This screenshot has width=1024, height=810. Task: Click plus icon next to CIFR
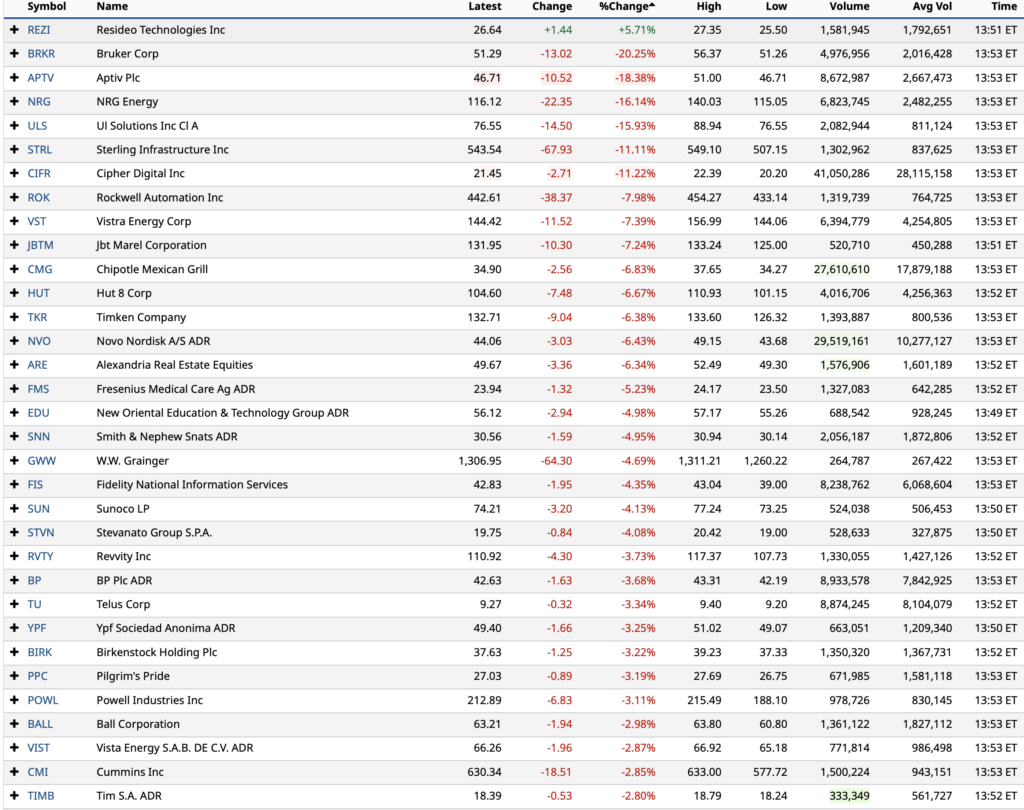pos(14,174)
